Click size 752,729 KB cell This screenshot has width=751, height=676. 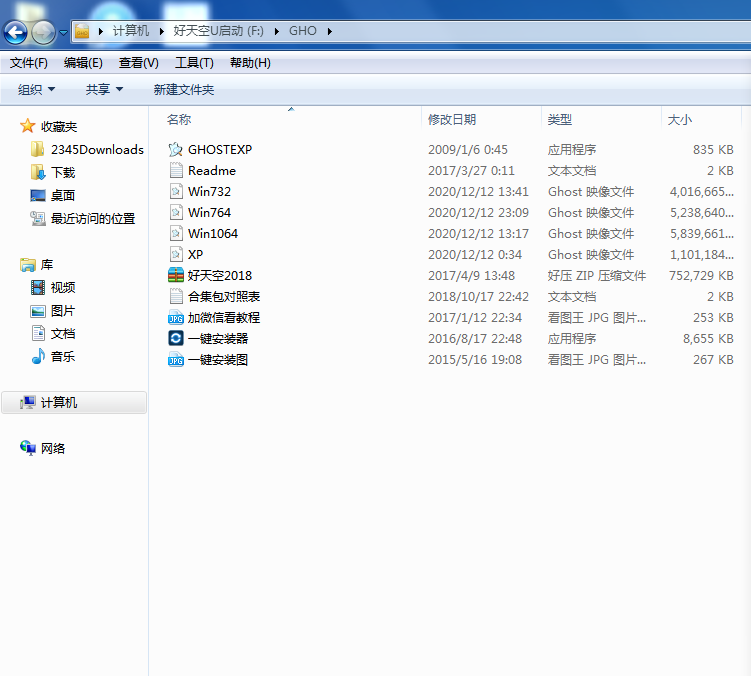point(701,275)
